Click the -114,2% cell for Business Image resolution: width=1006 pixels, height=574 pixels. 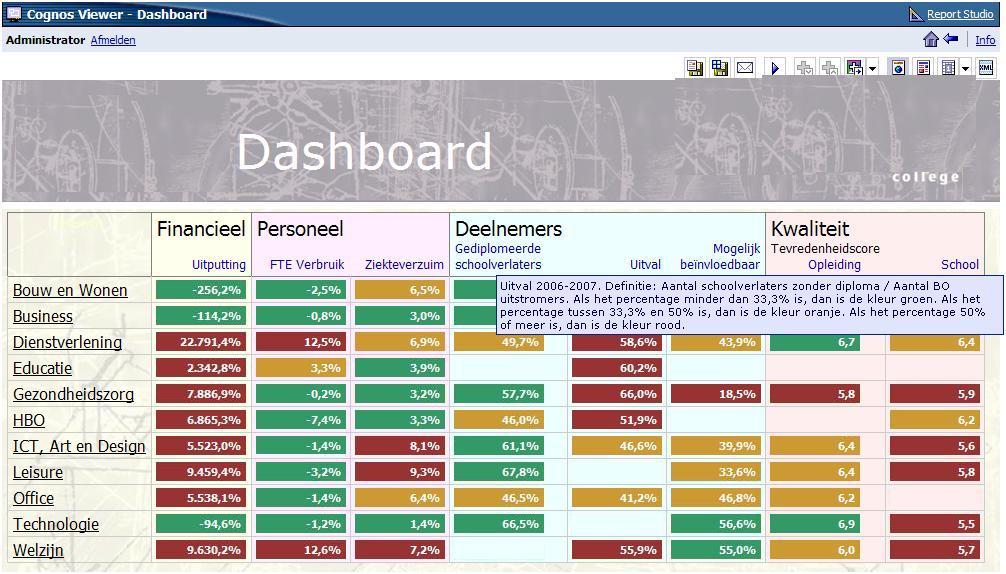pyautogui.click(x=201, y=316)
